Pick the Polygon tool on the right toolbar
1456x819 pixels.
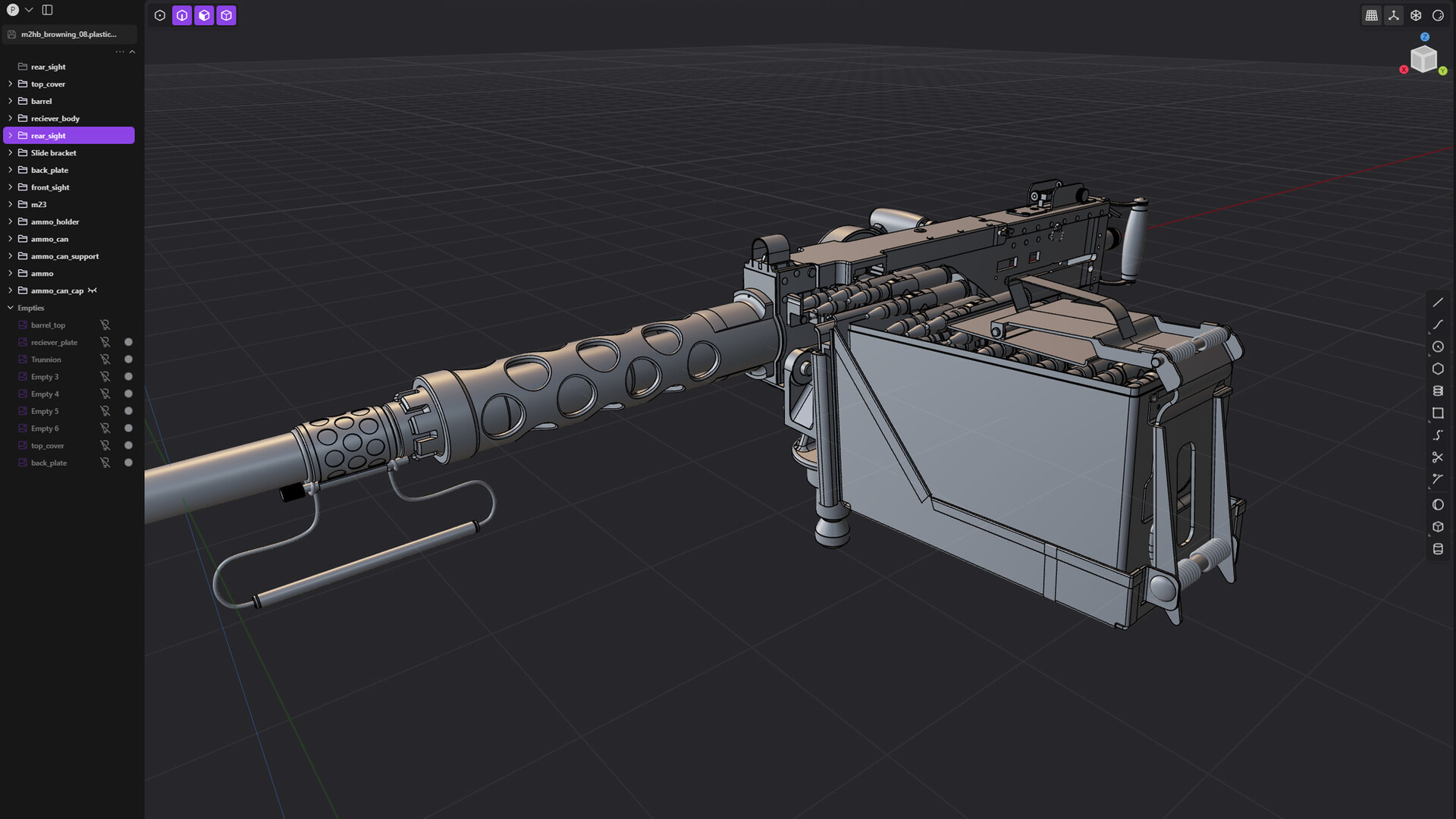pyautogui.click(x=1438, y=369)
